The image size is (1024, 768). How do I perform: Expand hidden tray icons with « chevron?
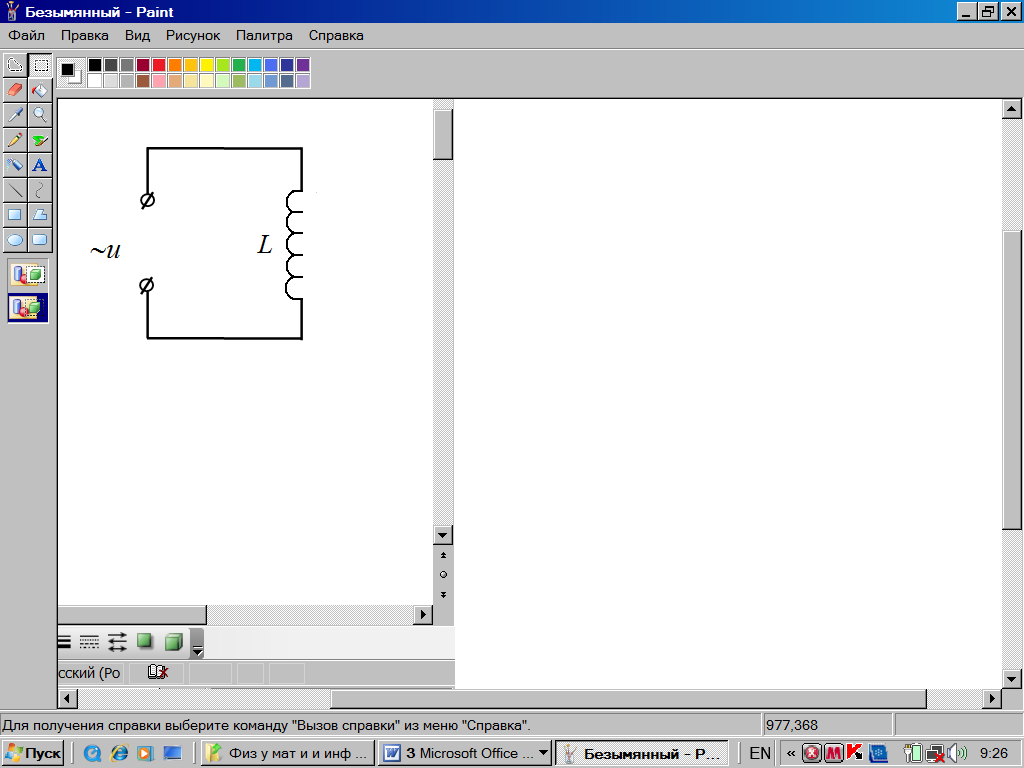point(791,754)
